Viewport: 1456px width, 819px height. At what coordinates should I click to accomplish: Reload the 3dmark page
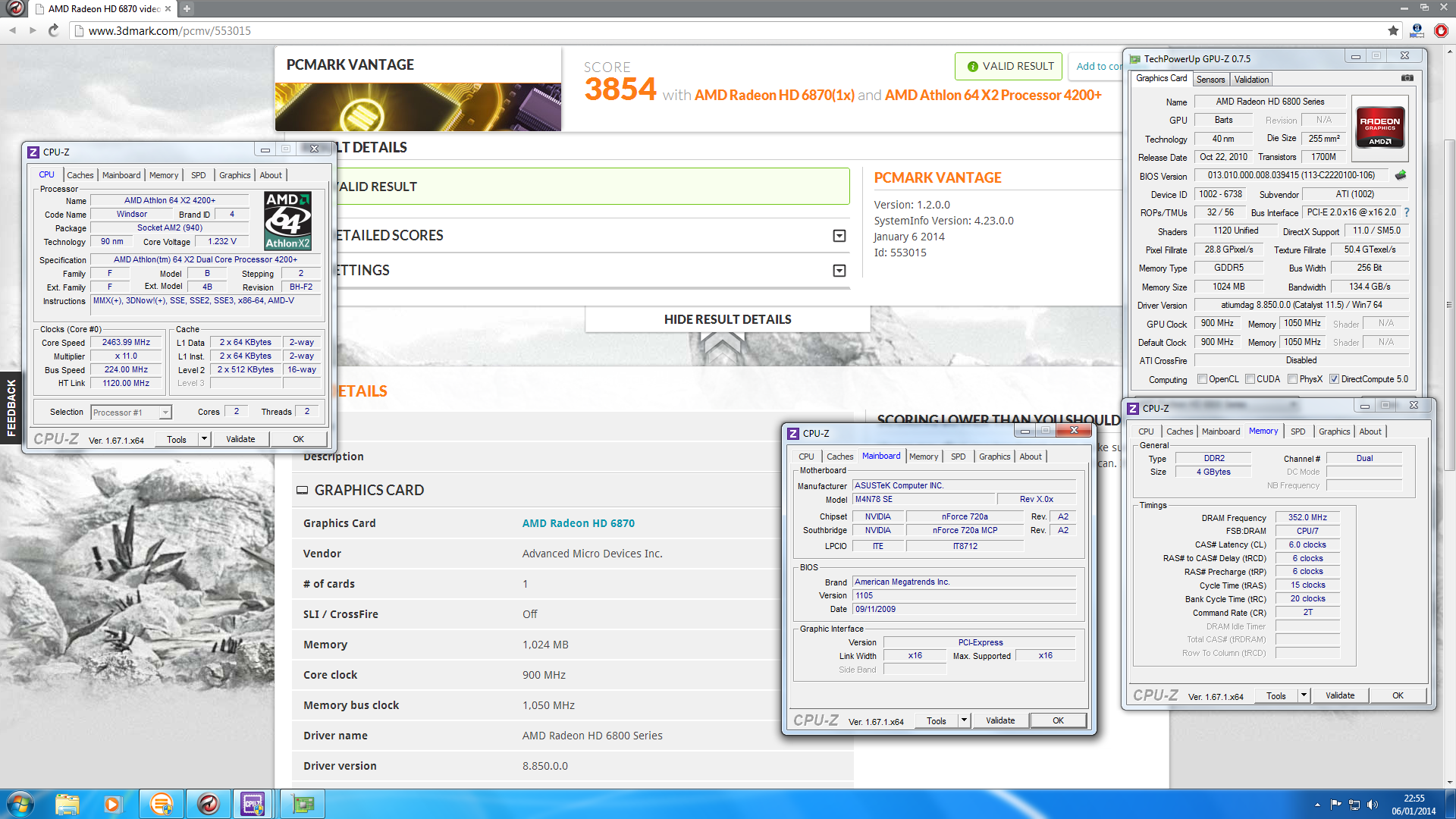click(53, 30)
